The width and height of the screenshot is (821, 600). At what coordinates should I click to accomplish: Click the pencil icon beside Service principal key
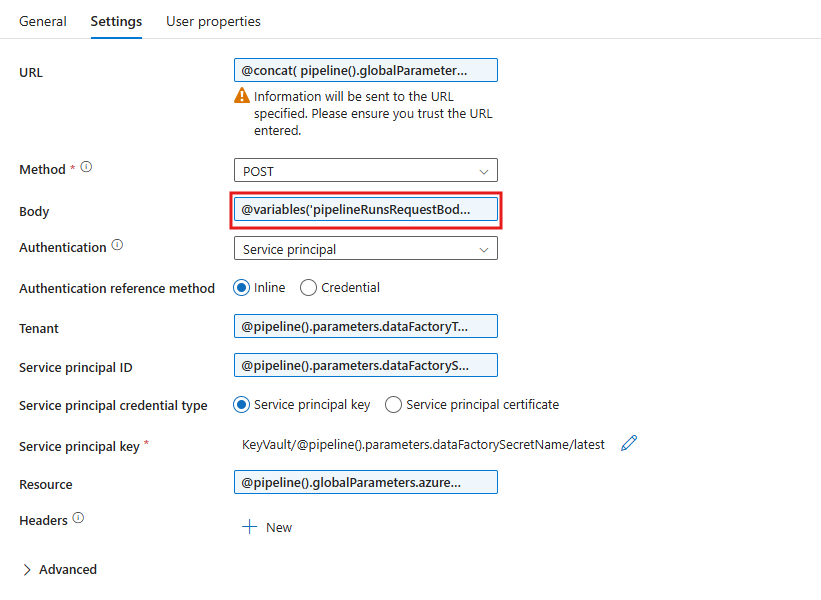tap(629, 442)
